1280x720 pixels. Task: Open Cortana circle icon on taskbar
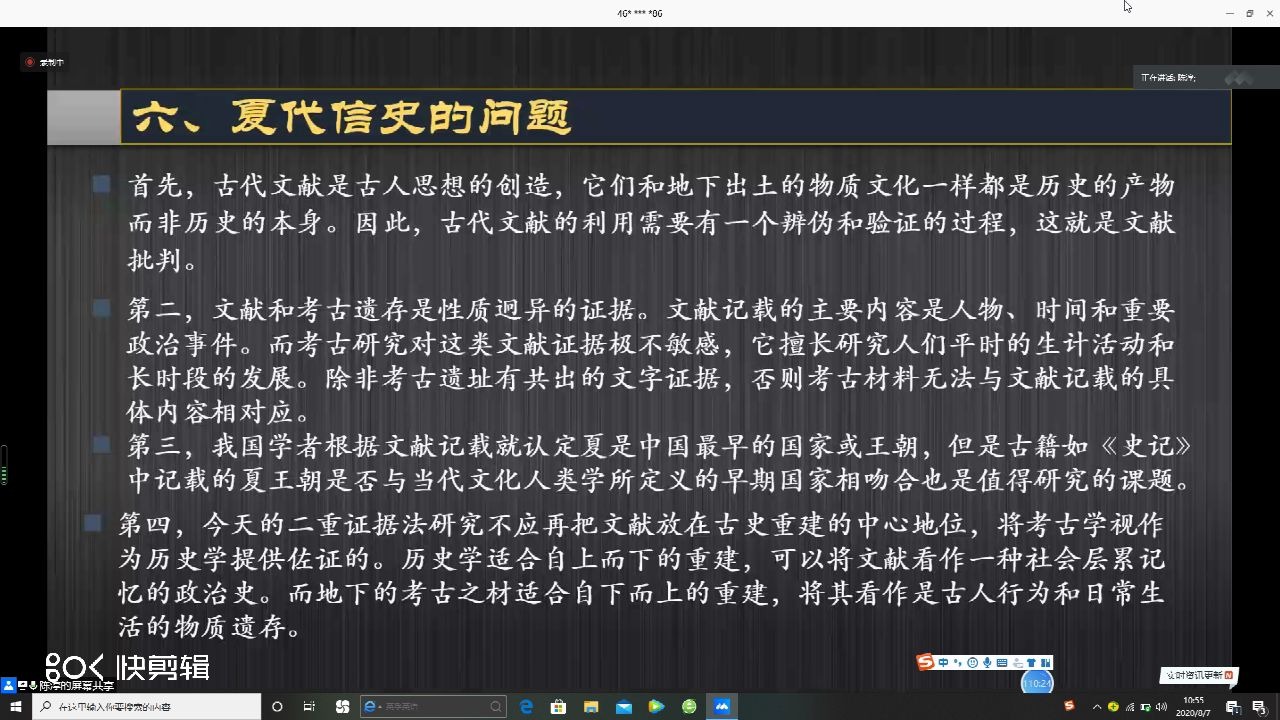[x=277, y=707]
